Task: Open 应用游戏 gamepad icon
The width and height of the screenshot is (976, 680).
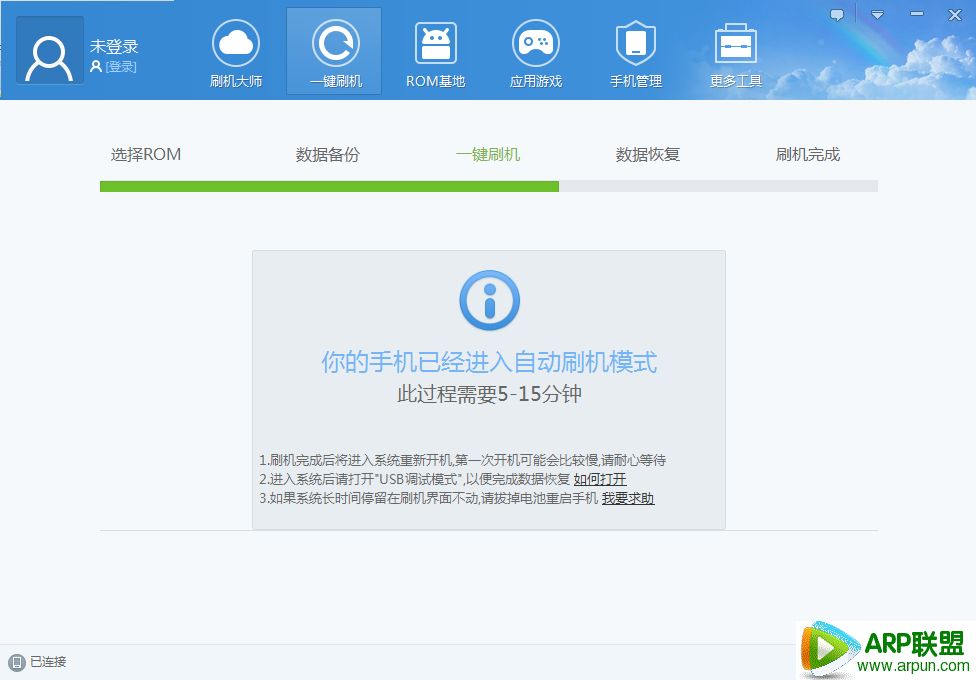Action: [535, 44]
